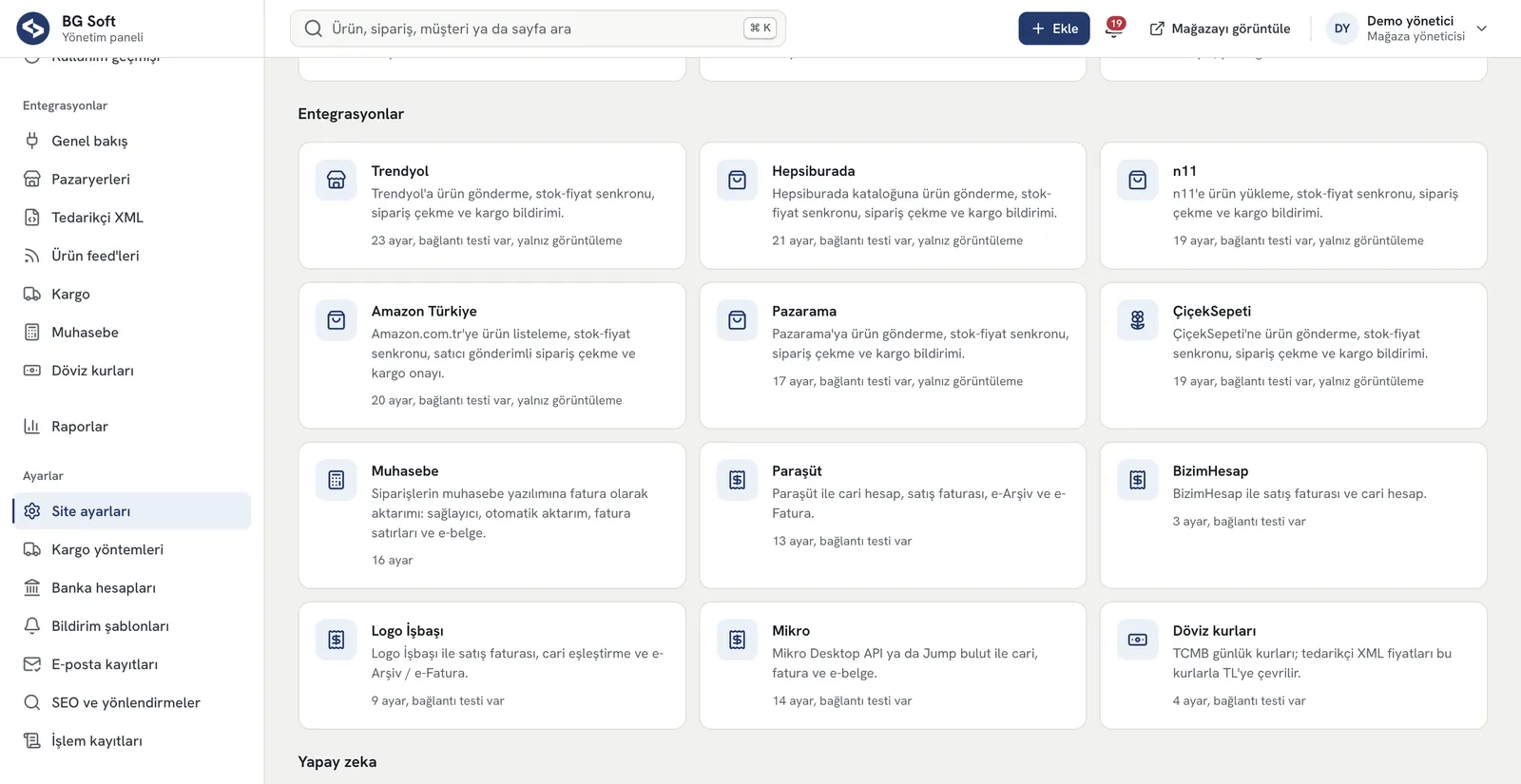
Task: Click '4 ayar, bağlantı testi var' text
Action: tap(1240, 701)
